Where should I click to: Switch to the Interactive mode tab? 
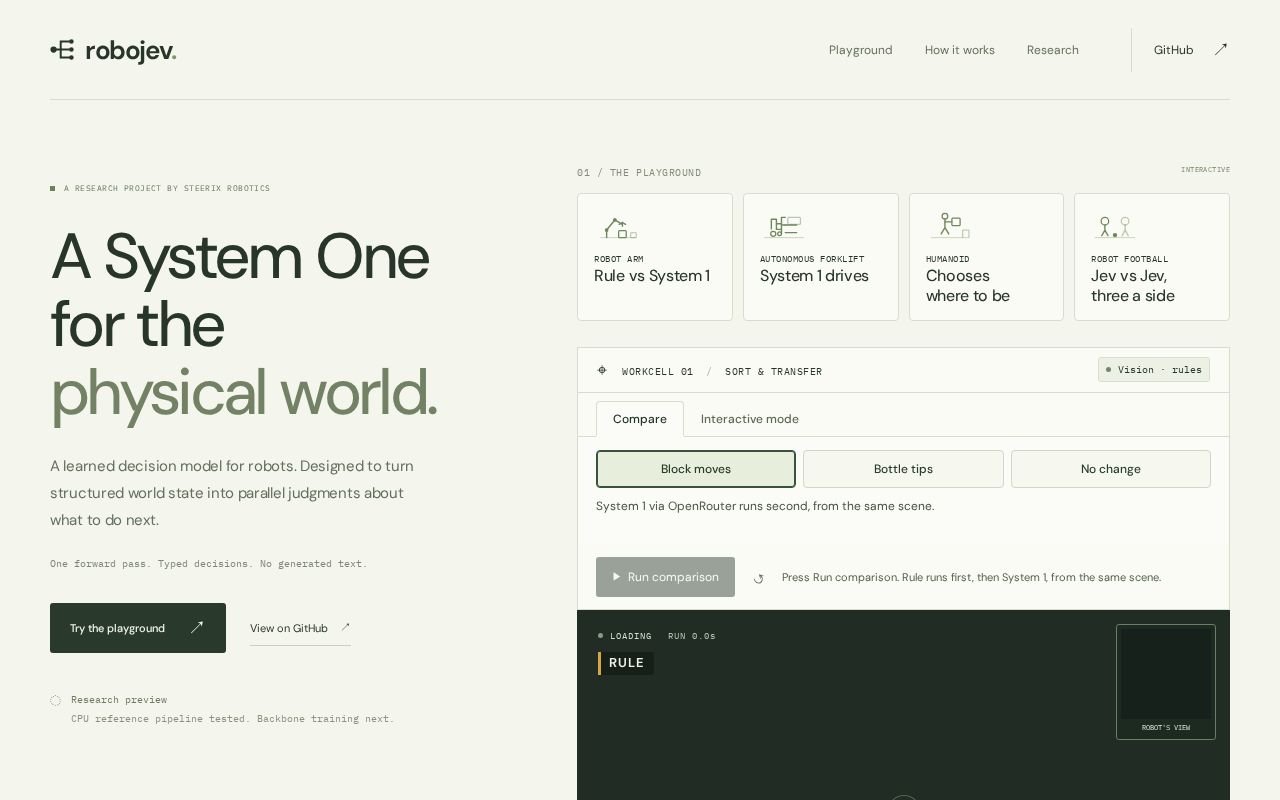click(x=750, y=419)
